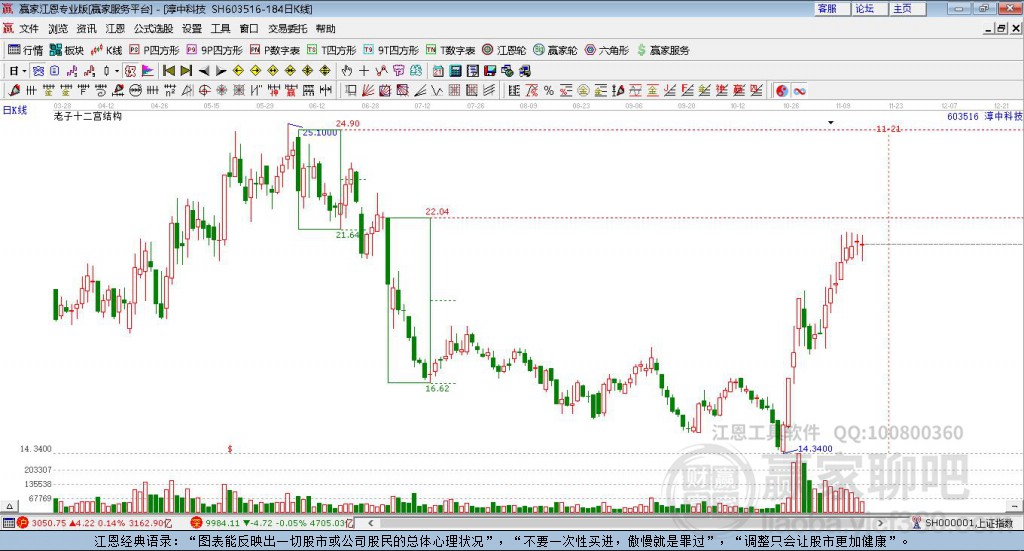
Task: Select the polyline drawing tool
Action: [381, 71]
